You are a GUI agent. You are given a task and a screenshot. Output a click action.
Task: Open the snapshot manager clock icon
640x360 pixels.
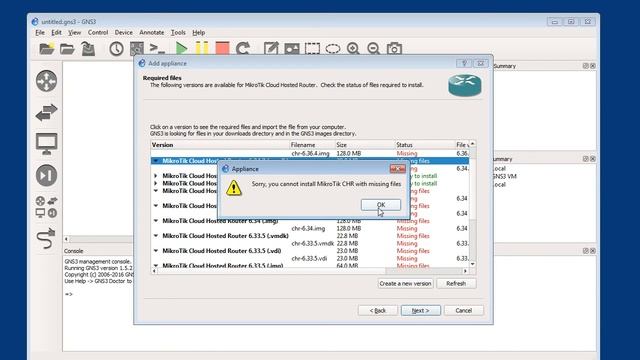pyautogui.click(x=116, y=49)
